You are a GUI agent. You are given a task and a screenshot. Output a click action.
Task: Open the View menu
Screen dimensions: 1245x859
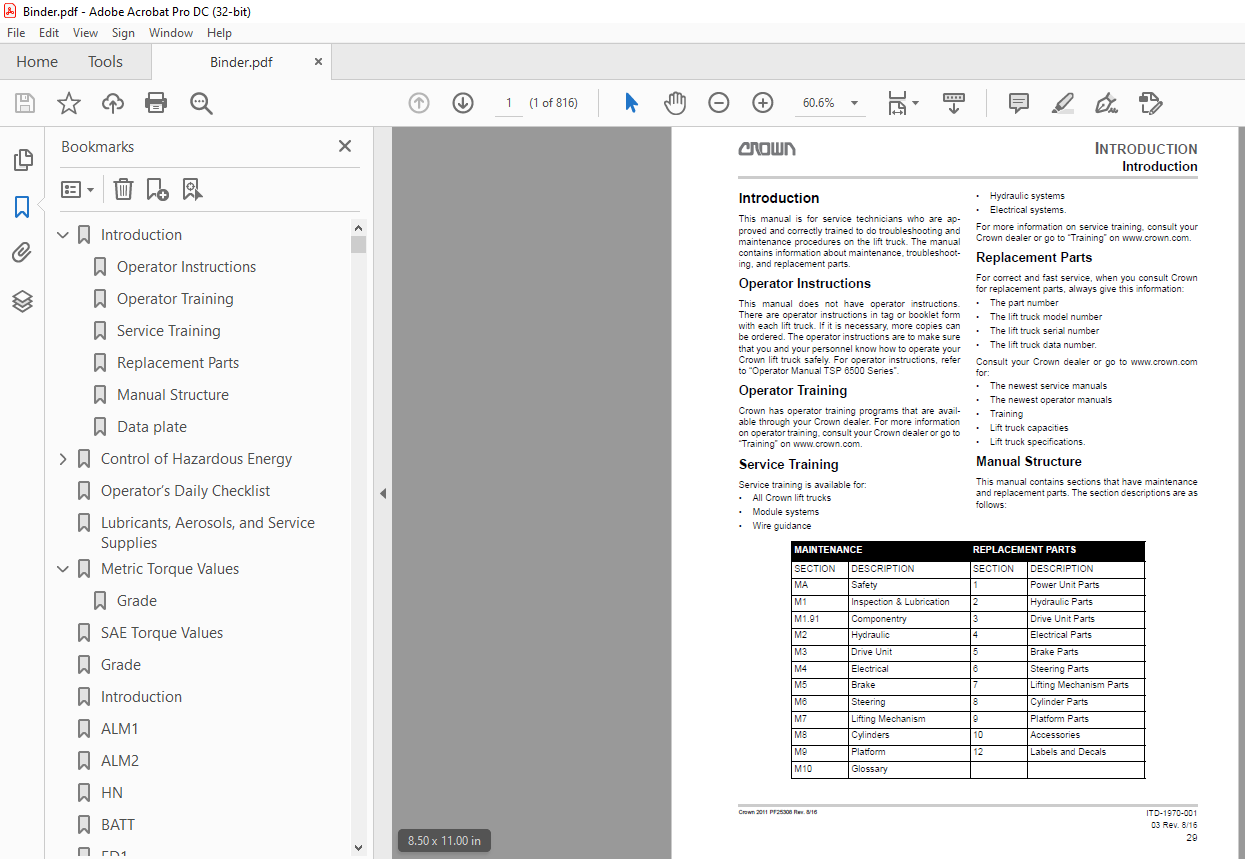86,32
